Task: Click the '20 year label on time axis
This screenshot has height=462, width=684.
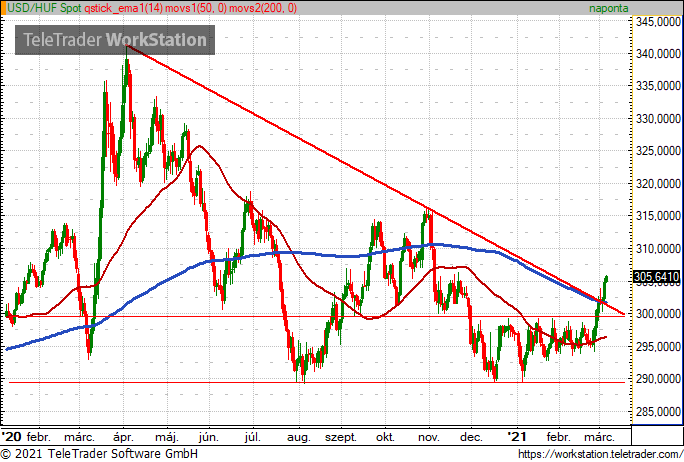Action: pos(12,437)
